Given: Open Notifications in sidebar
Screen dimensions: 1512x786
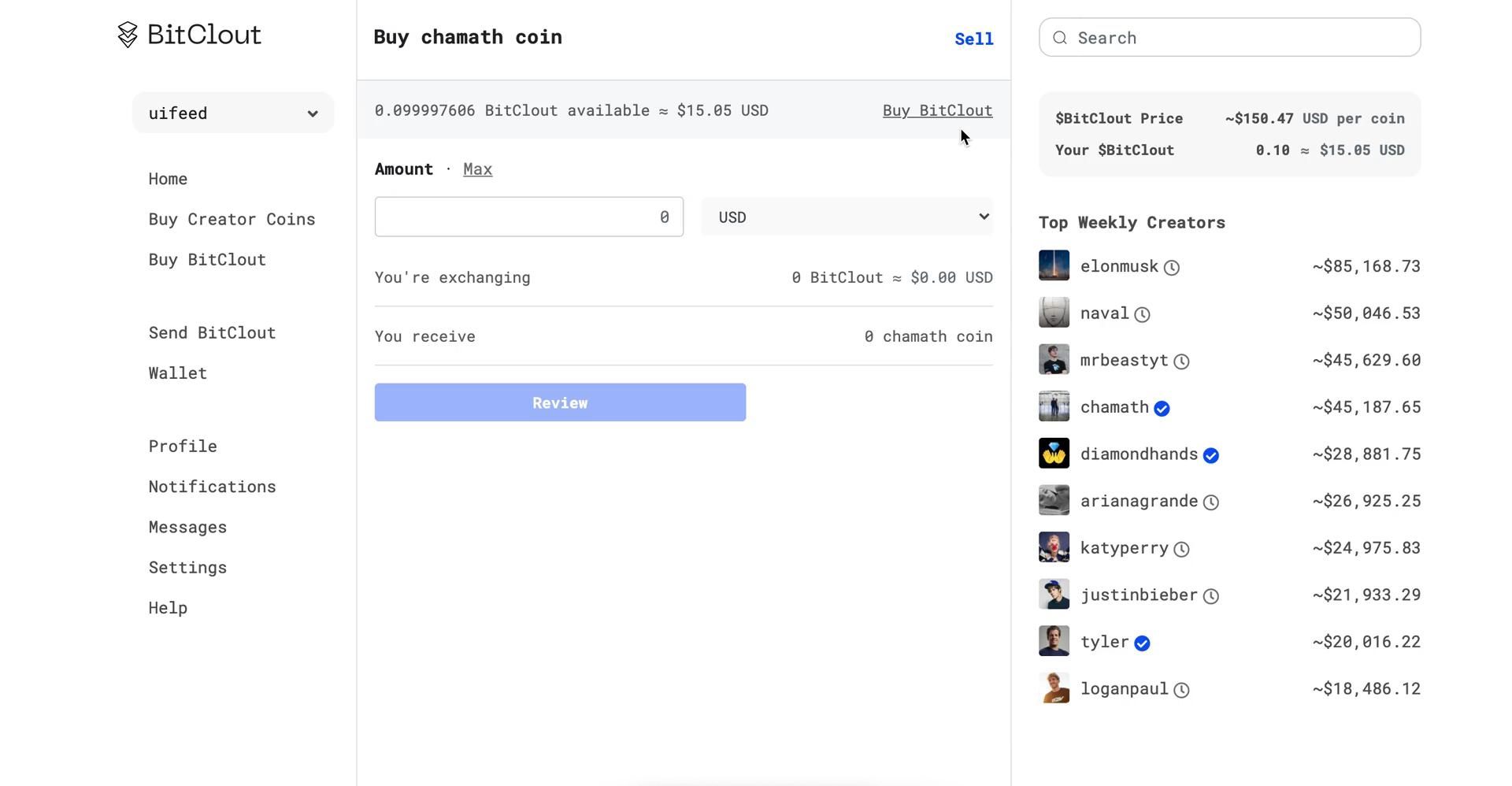Looking at the screenshot, I should coord(212,487).
